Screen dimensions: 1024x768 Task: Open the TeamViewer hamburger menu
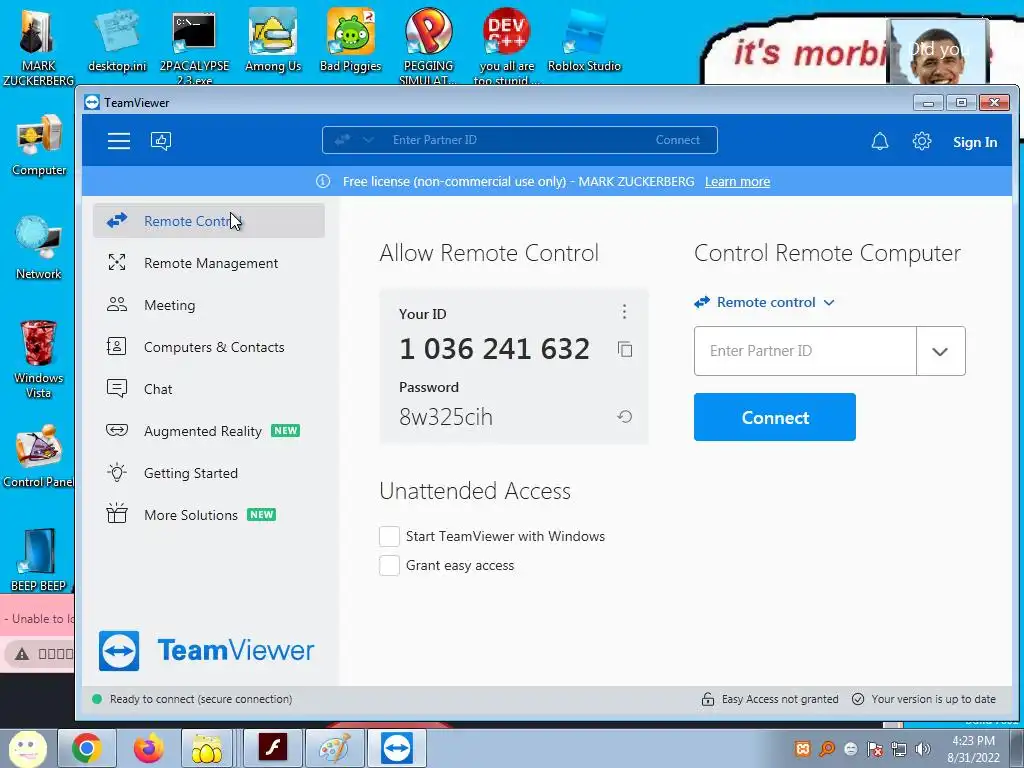click(119, 141)
